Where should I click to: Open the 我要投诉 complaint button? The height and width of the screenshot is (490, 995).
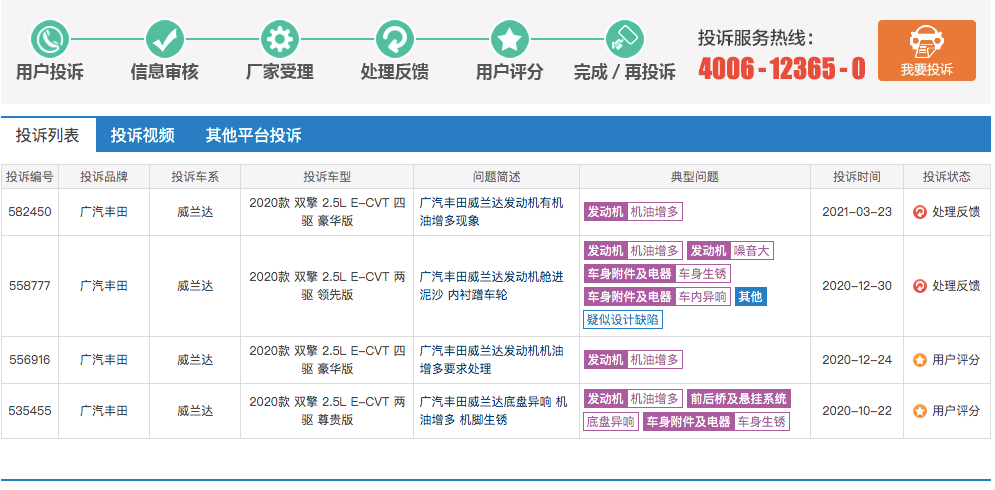click(x=926, y=51)
